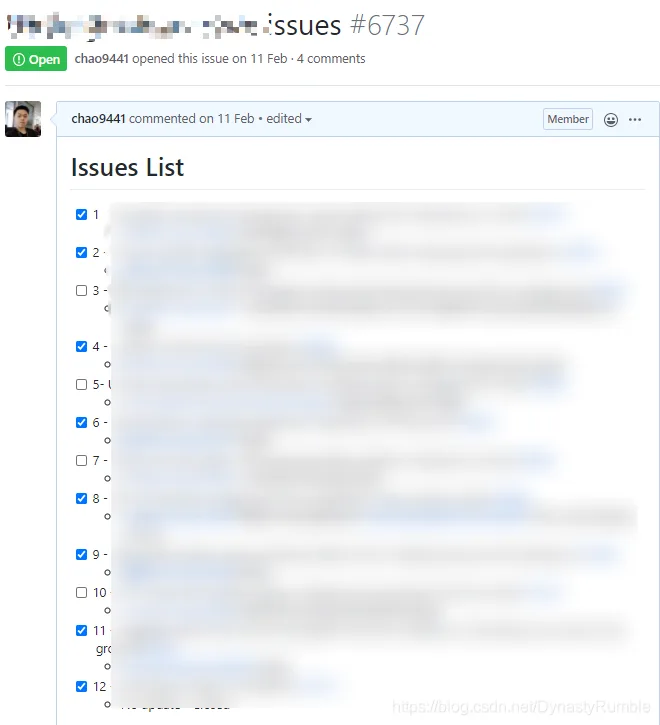
Task: Click the 'commented on 11 Feb' timestamp
Action: pyautogui.click(x=191, y=119)
